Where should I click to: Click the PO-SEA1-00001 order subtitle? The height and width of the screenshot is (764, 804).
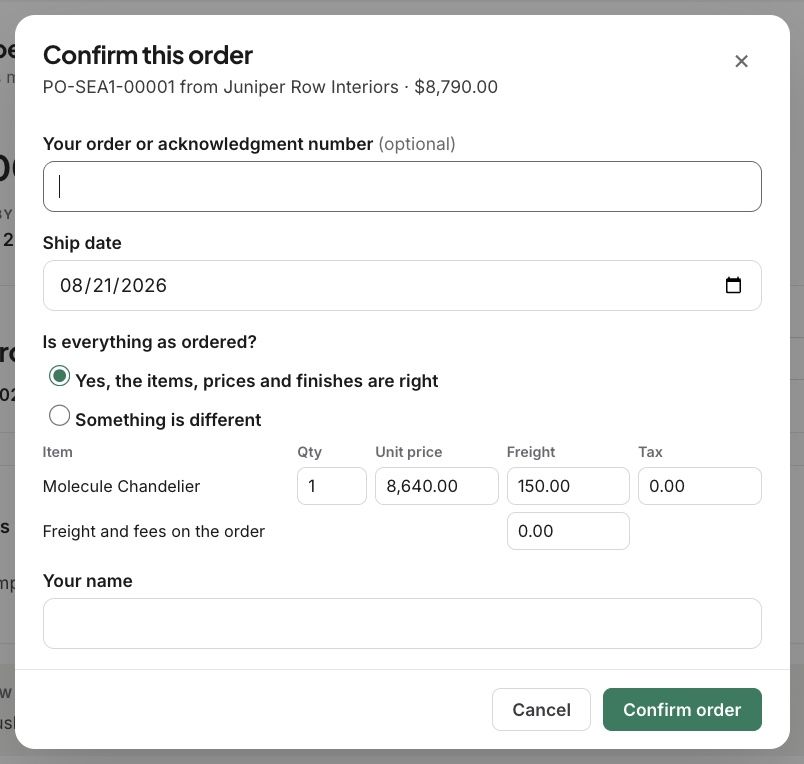pyautogui.click(x=270, y=87)
